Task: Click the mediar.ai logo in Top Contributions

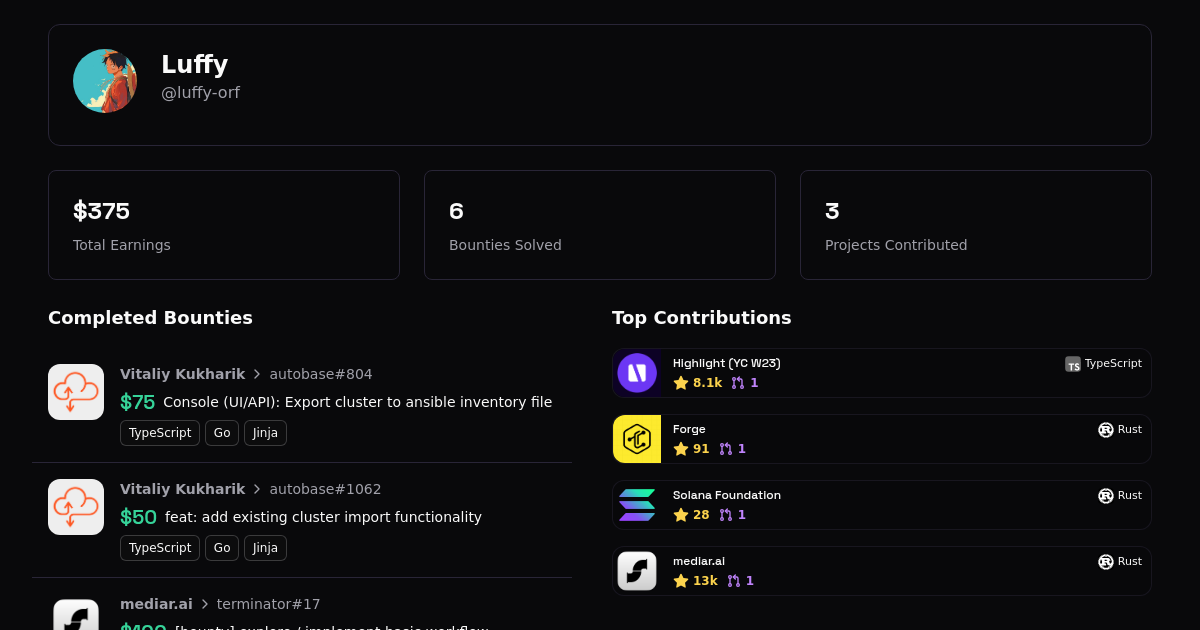Action: [x=637, y=571]
